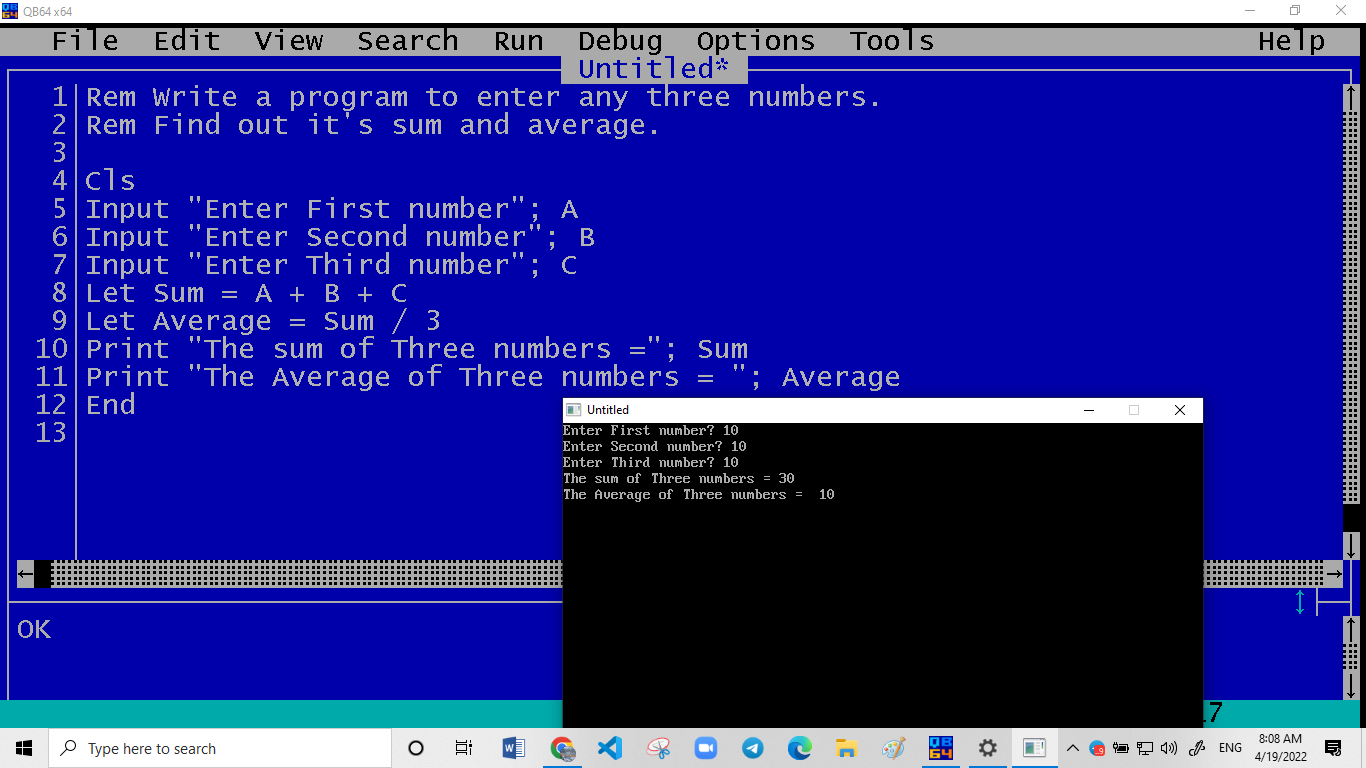Click the End statement on line 12
Image resolution: width=1366 pixels, height=768 pixels.
click(110, 405)
